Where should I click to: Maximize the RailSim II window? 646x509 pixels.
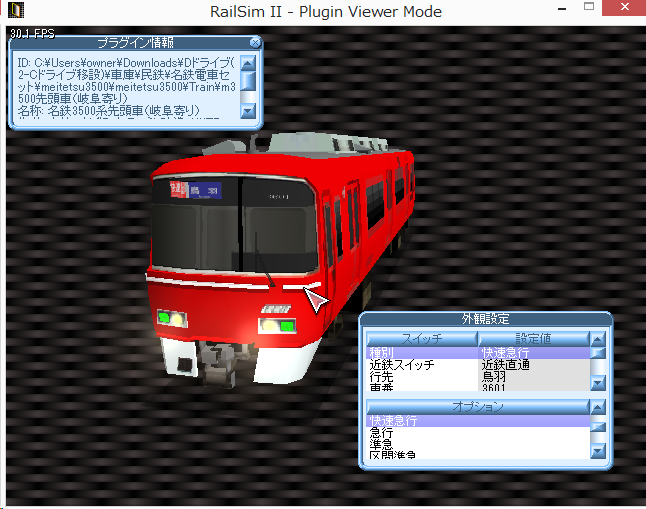point(589,7)
